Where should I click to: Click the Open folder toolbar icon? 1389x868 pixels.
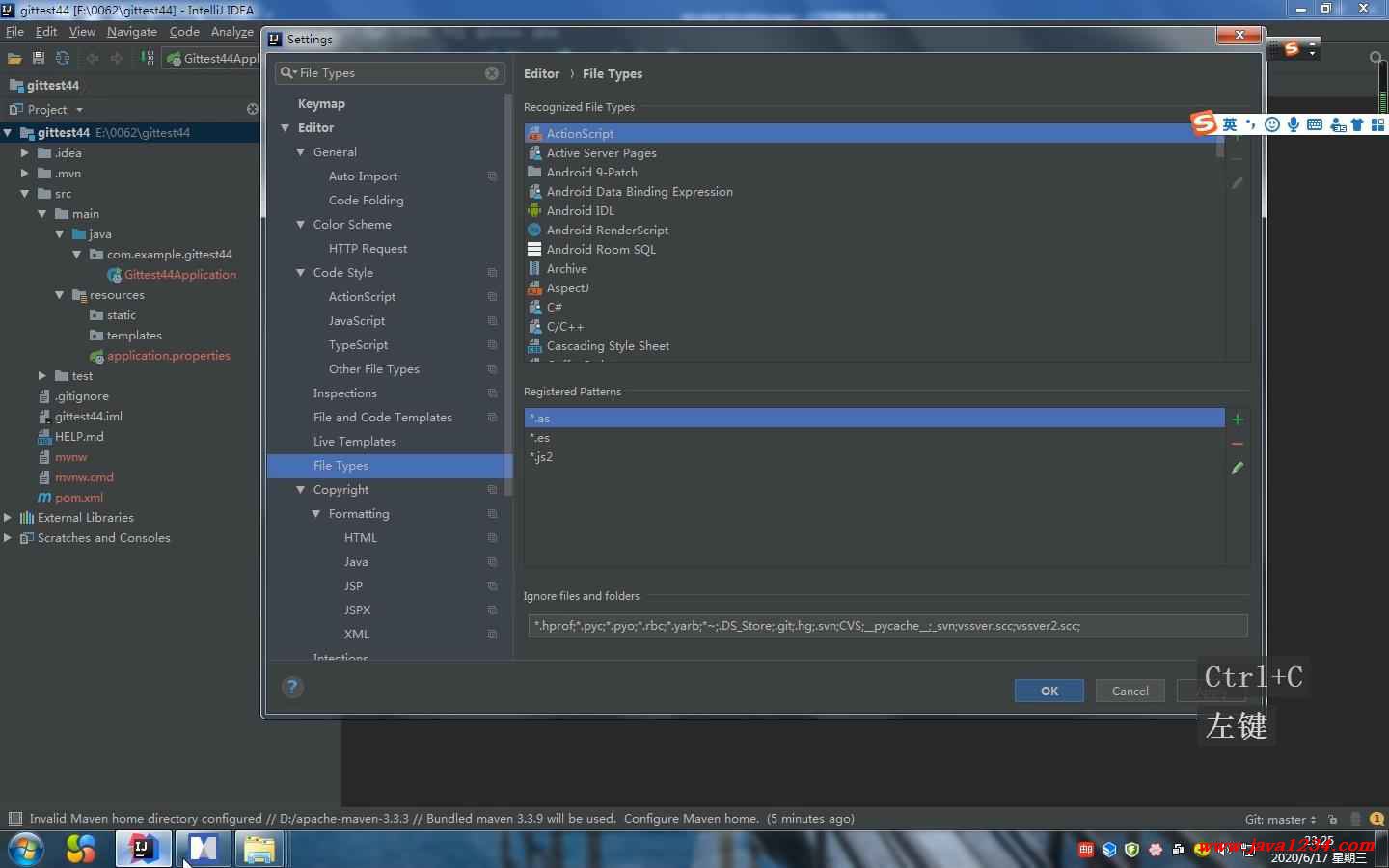pyautogui.click(x=14, y=59)
